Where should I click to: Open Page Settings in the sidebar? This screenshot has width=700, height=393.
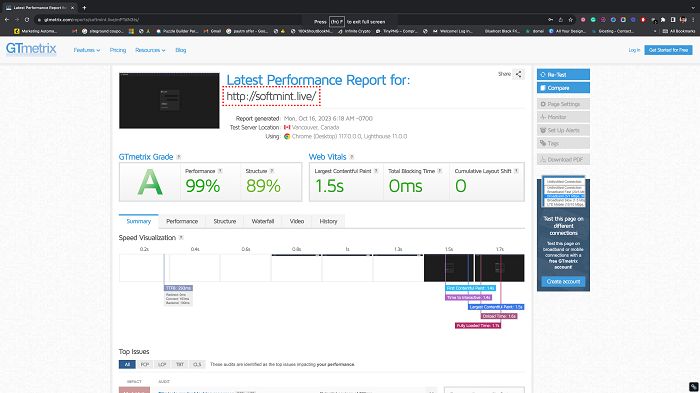point(563,104)
